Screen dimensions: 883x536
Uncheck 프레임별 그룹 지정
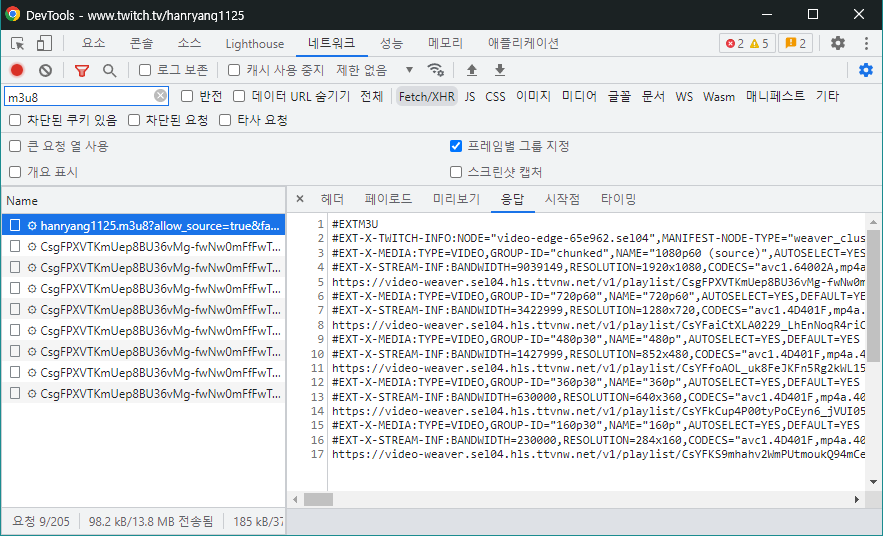pos(456,146)
